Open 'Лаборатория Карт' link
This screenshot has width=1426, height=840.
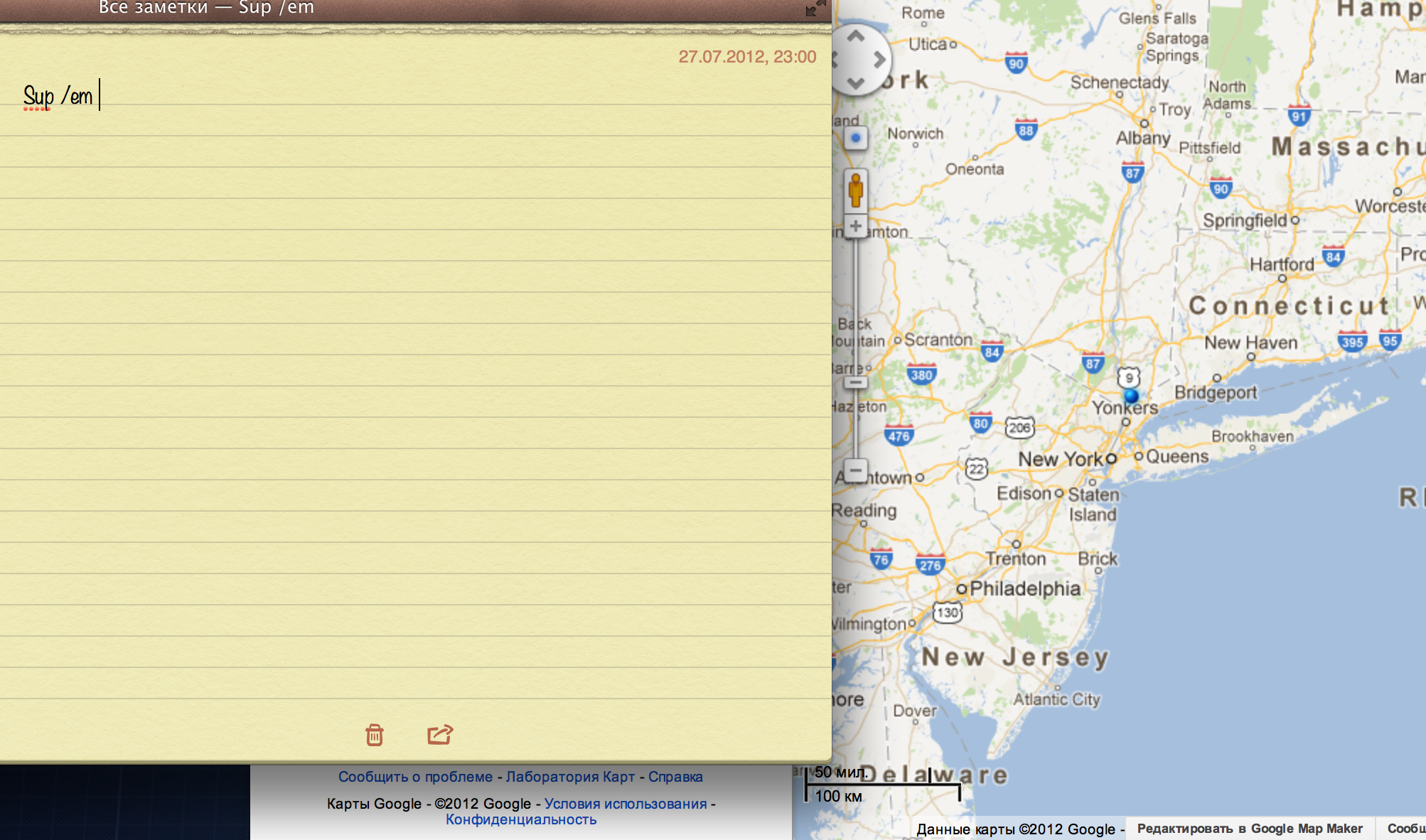[570, 777]
